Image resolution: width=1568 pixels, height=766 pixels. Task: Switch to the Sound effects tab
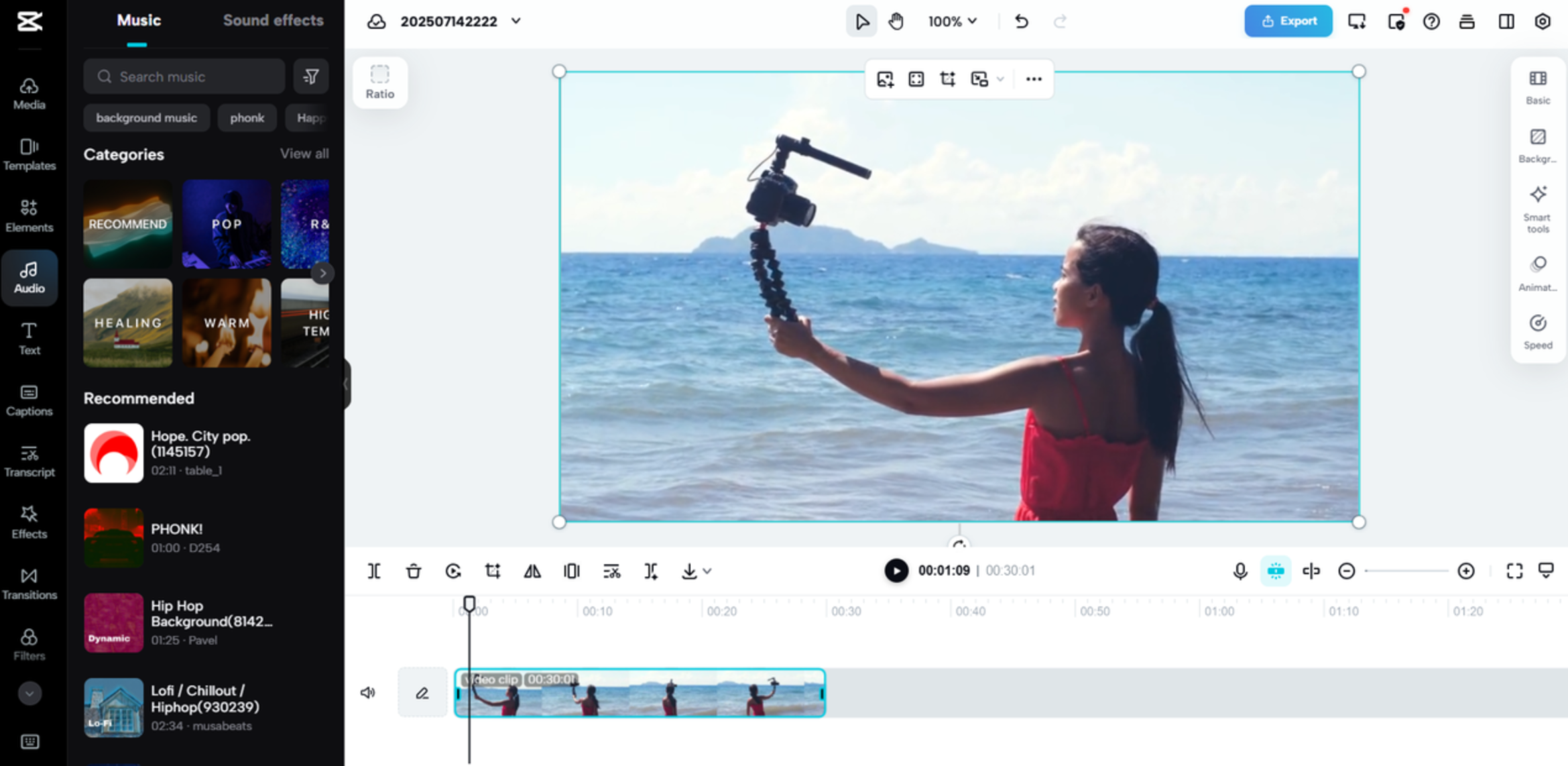[273, 20]
